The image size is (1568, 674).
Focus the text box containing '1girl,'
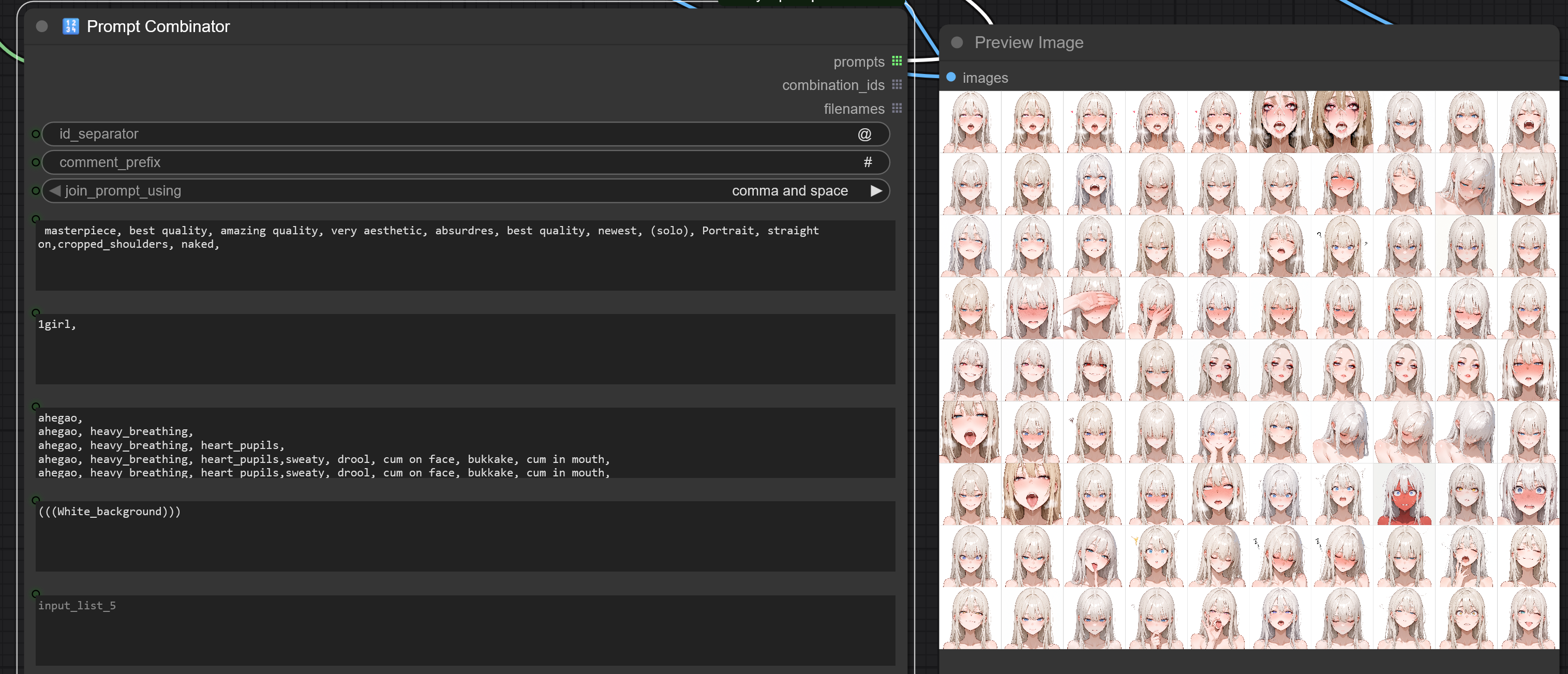[465, 349]
